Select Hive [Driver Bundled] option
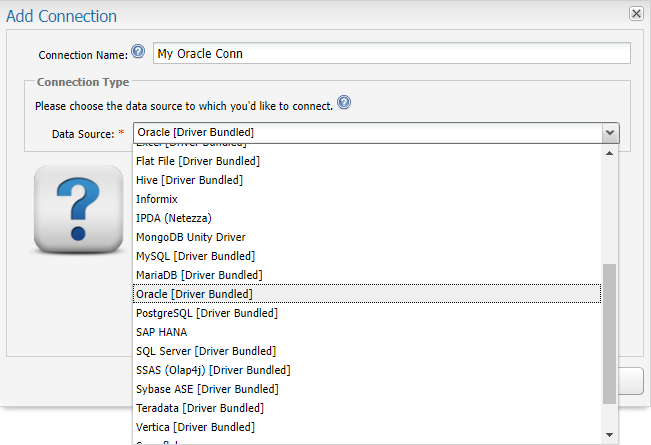The image size is (651, 445). 189,180
